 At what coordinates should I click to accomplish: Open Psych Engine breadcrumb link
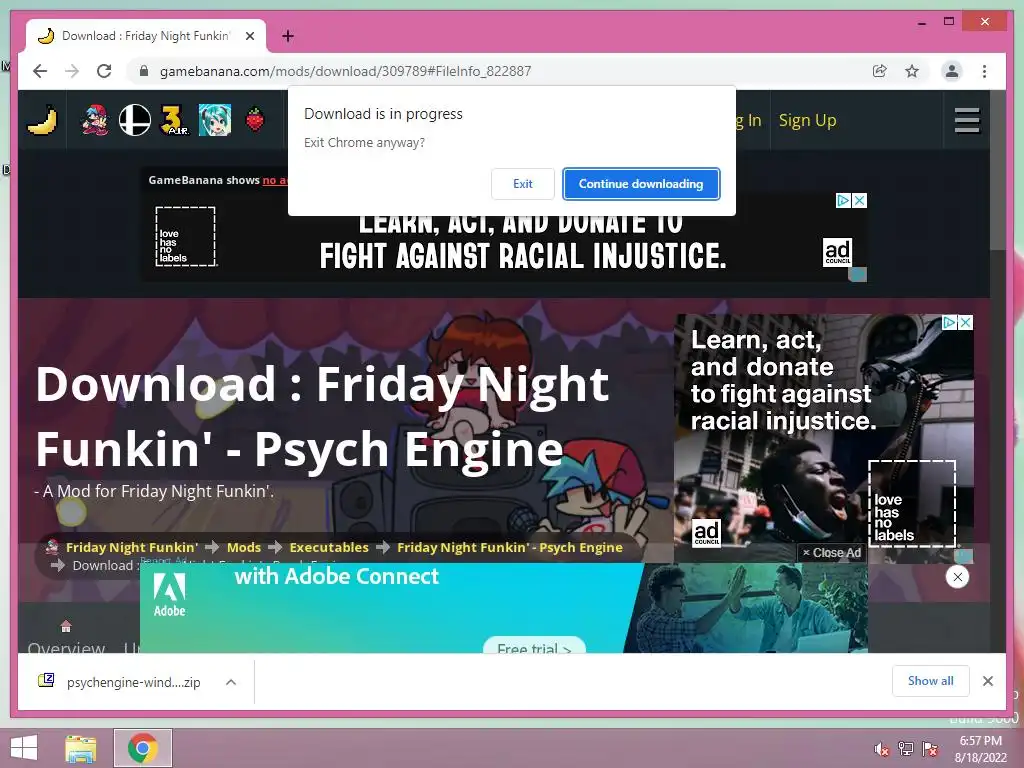[509, 547]
